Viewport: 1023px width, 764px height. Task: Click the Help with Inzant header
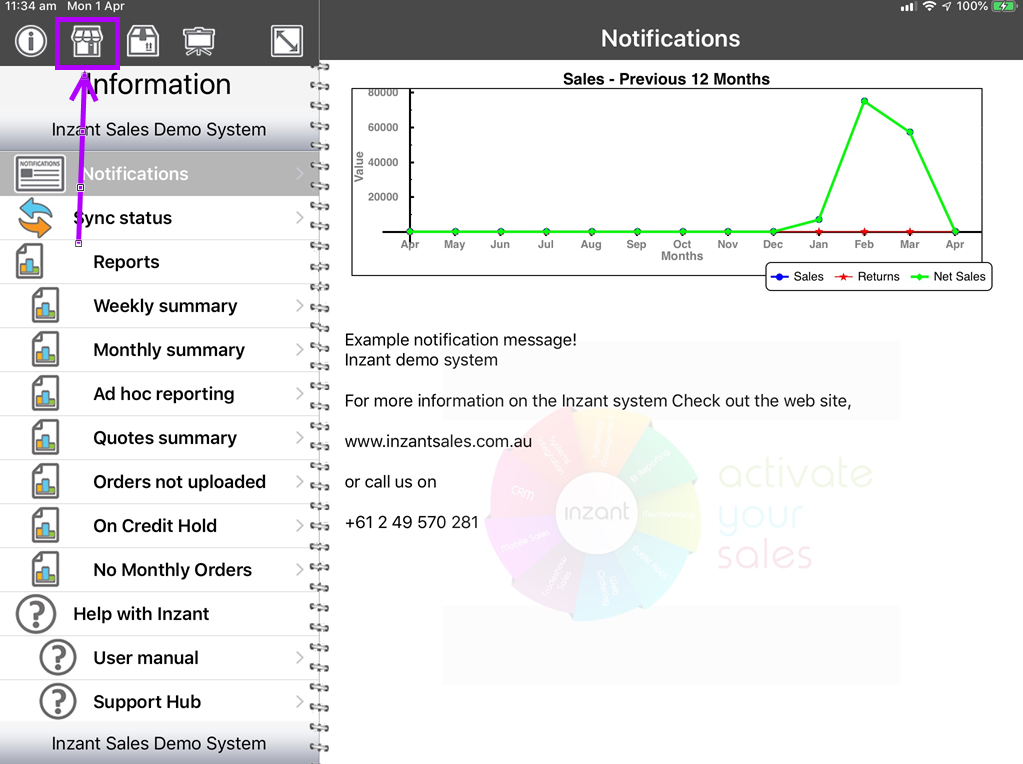159,614
